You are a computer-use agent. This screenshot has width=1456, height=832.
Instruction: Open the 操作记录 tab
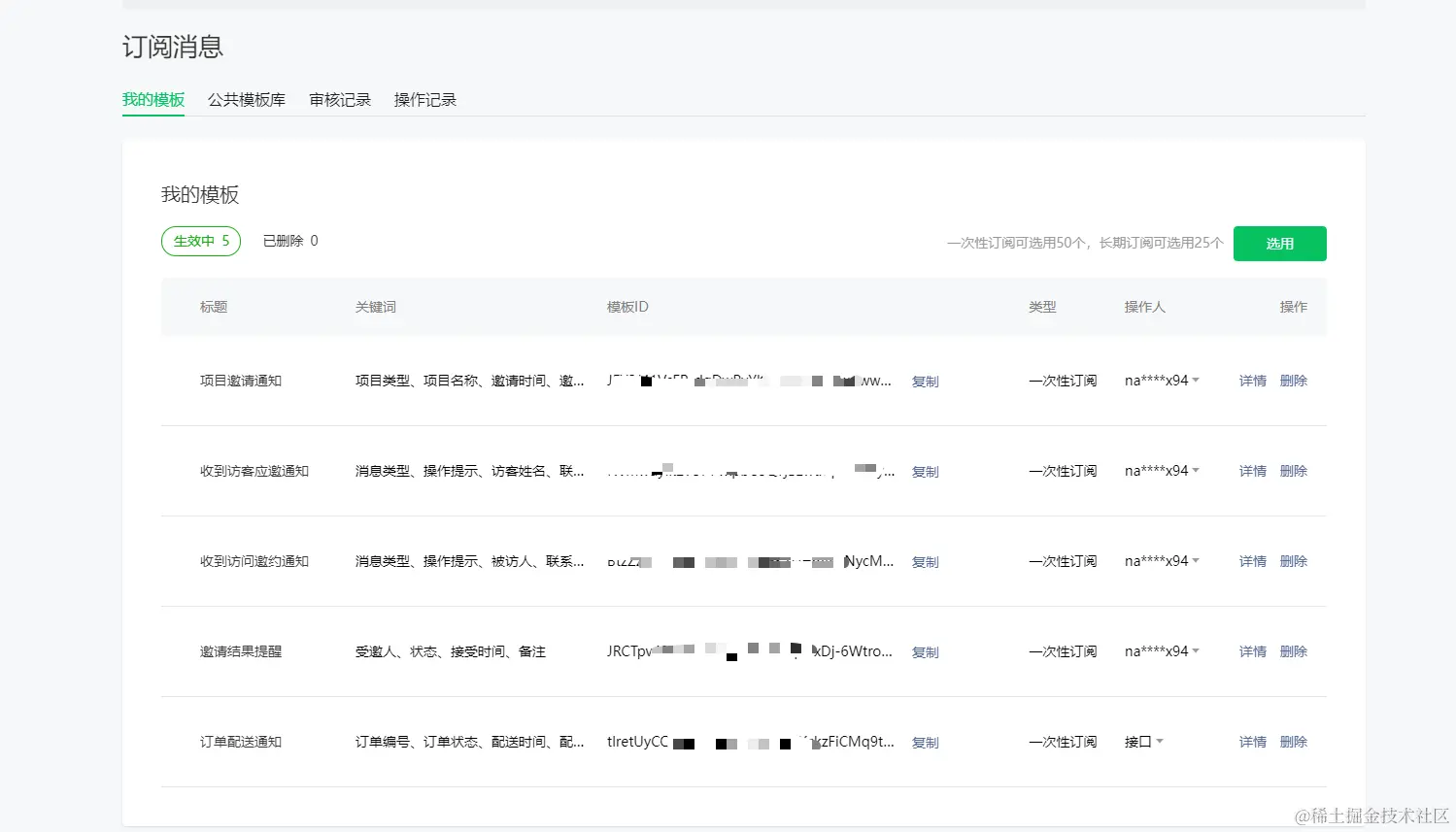pyautogui.click(x=425, y=100)
